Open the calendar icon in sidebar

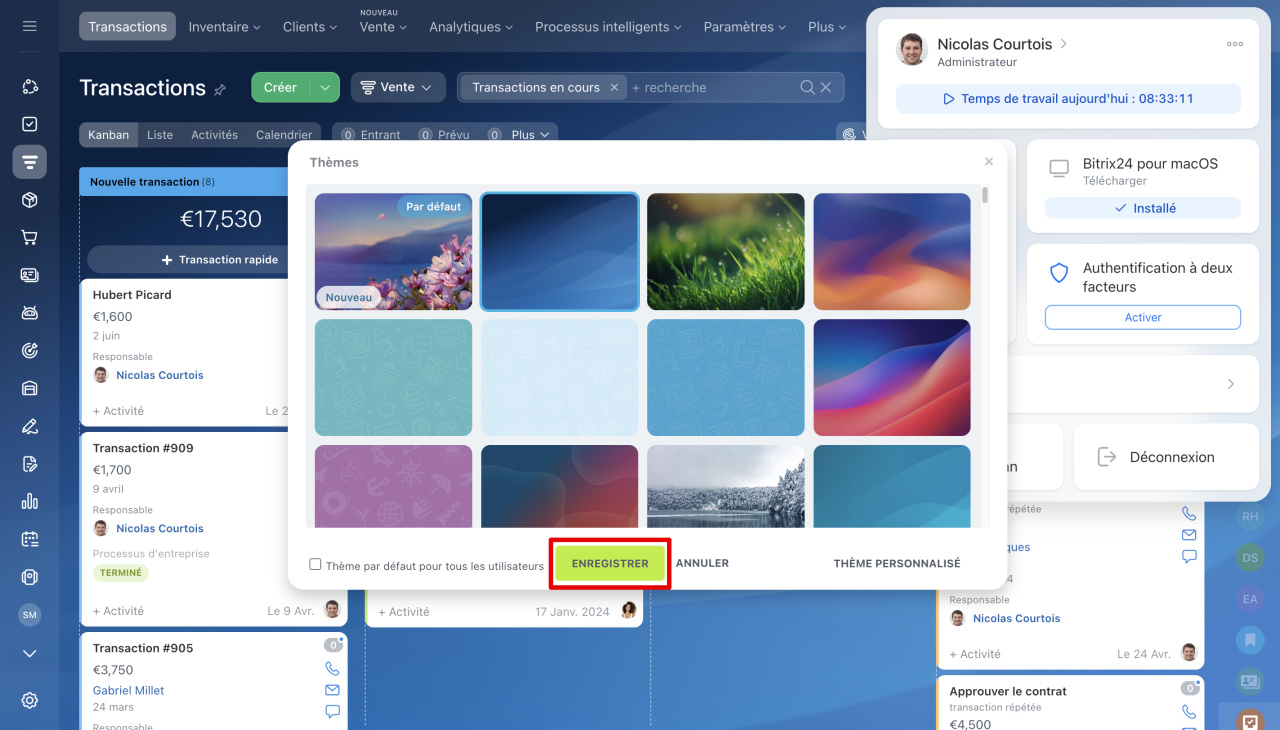(29, 539)
